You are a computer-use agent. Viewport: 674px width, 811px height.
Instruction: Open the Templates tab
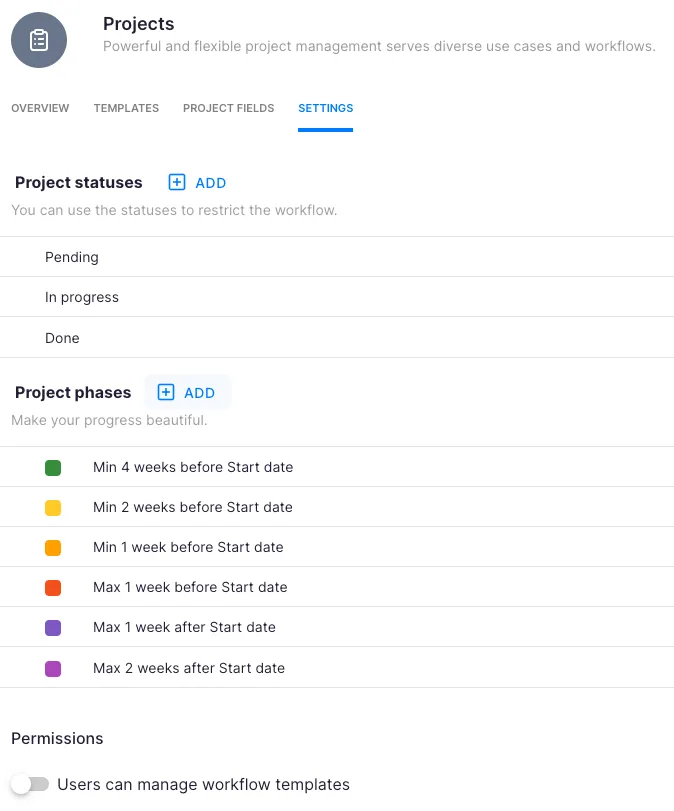(x=126, y=108)
